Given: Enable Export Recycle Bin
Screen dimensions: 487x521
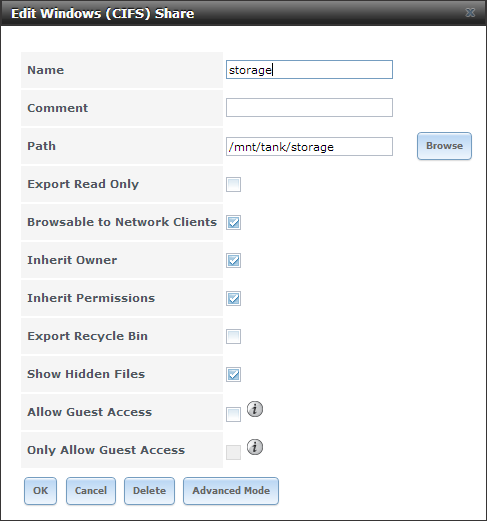Looking at the screenshot, I should click(233, 337).
